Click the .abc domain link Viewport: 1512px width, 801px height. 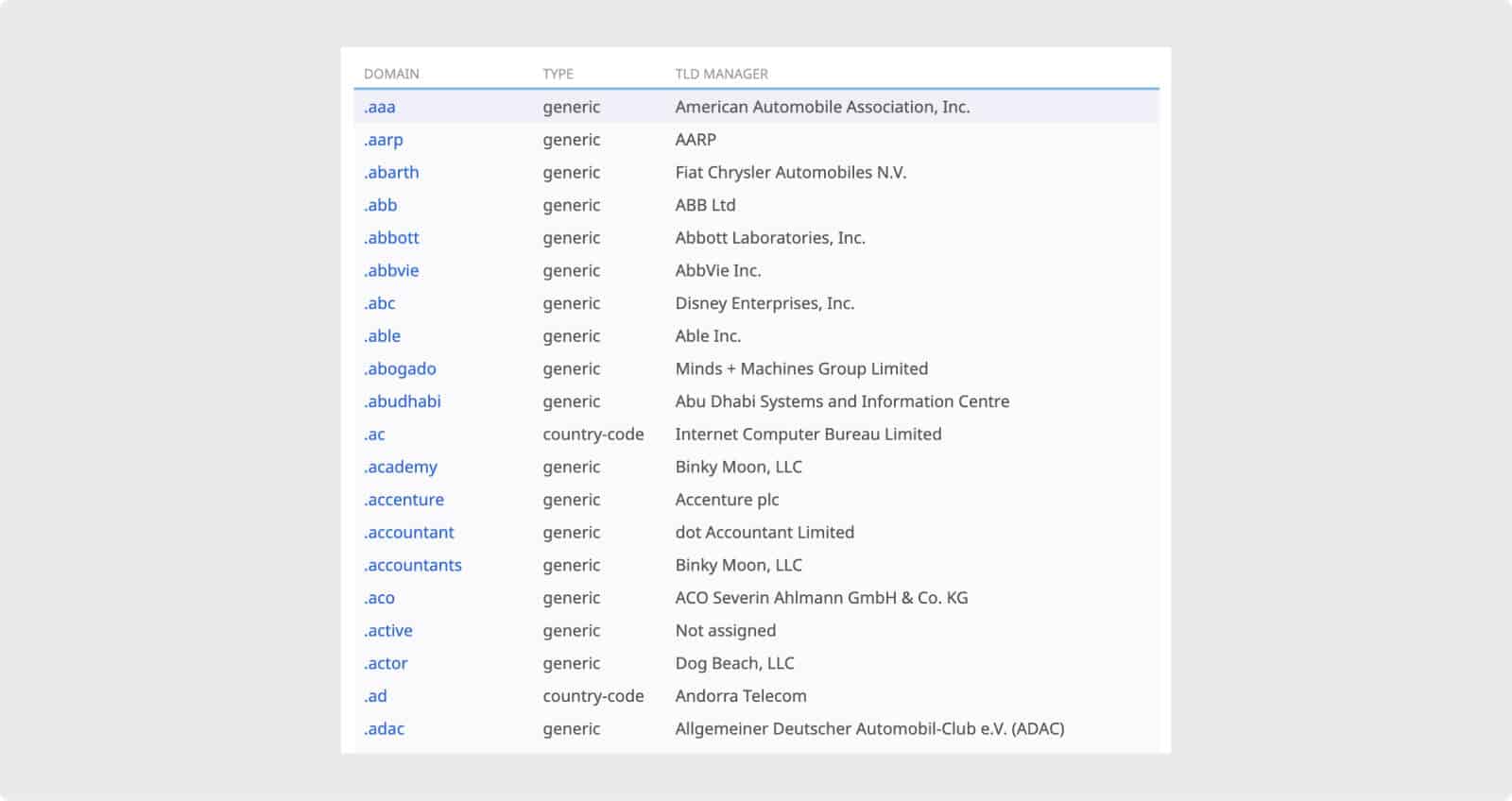pyautogui.click(x=380, y=303)
